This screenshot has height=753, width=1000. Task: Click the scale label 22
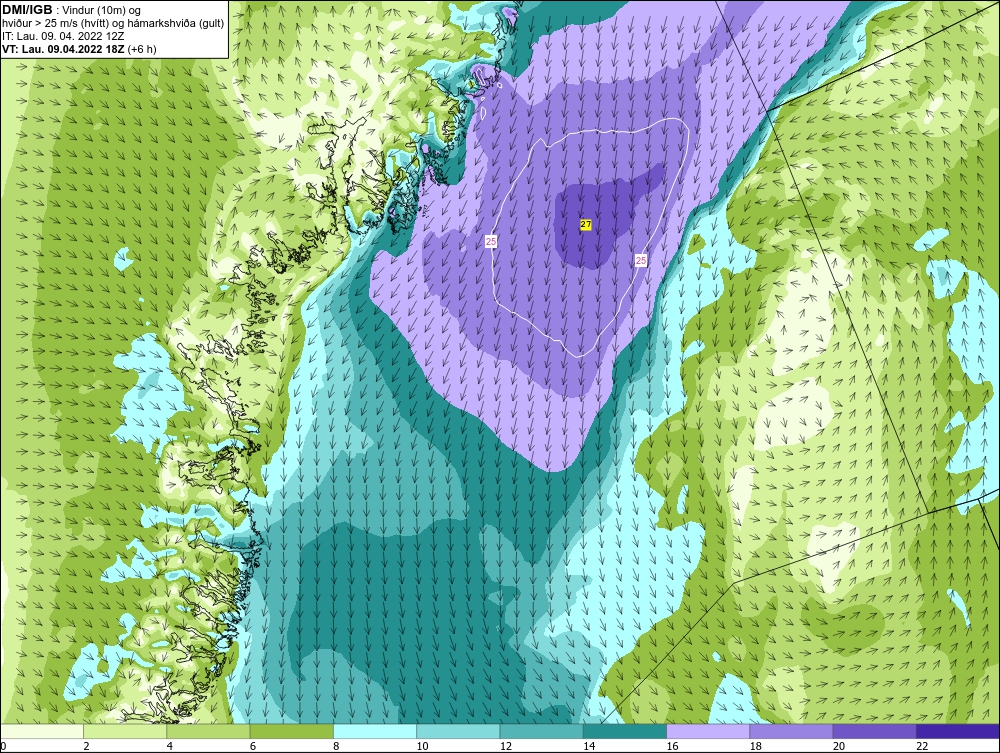point(922,746)
